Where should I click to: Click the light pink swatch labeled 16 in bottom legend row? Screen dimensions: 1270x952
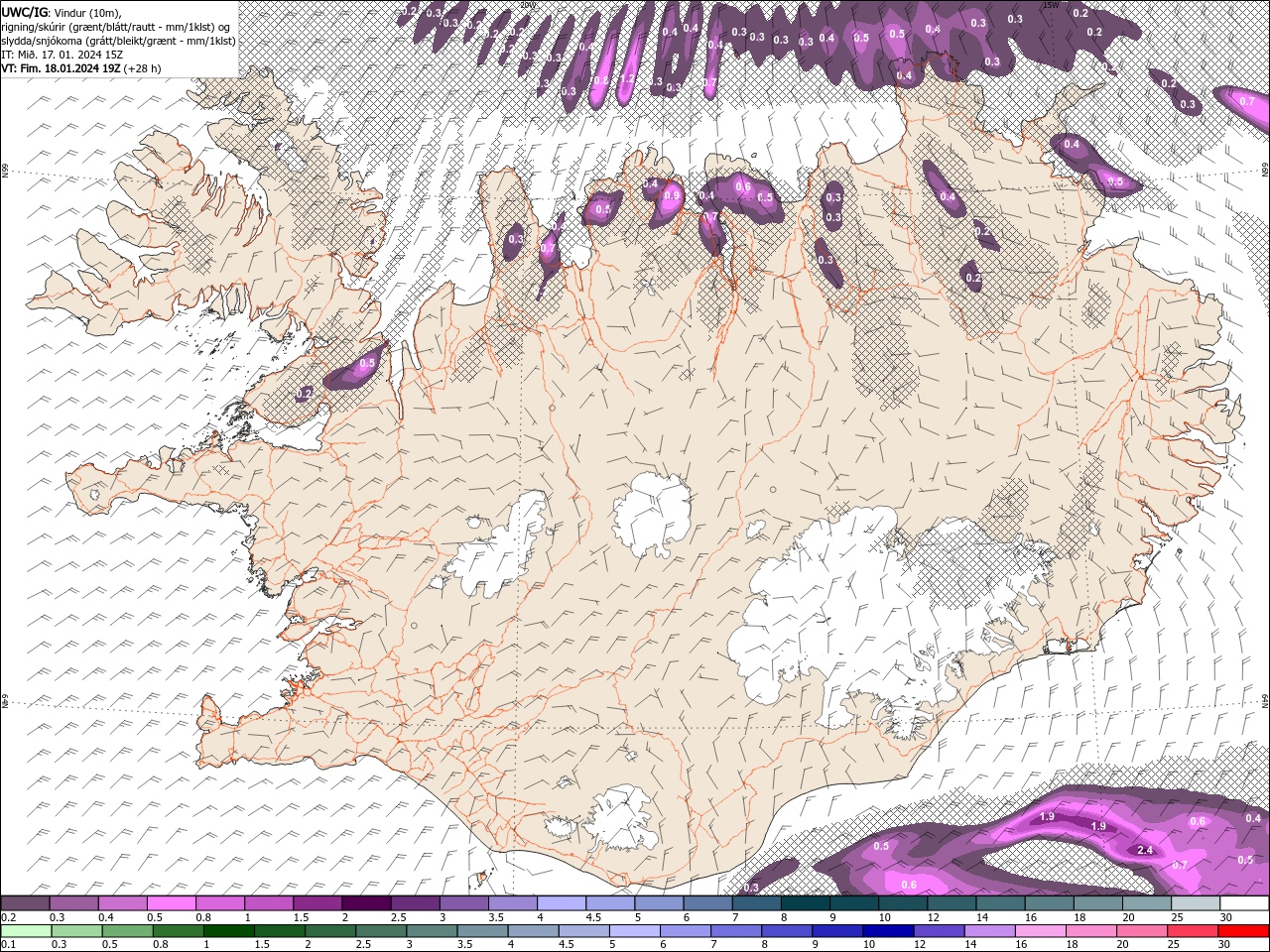pyautogui.click(x=1040, y=931)
